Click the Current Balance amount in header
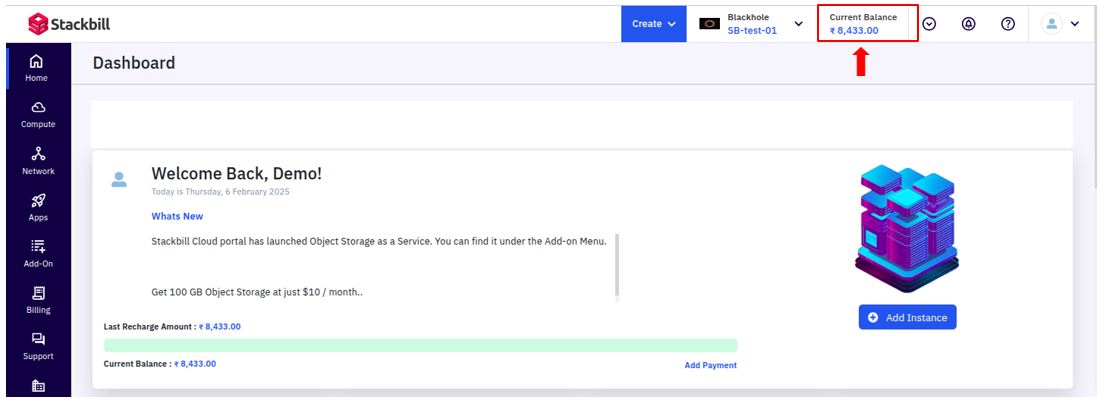Viewport: 1104px width, 406px height. tap(853, 30)
